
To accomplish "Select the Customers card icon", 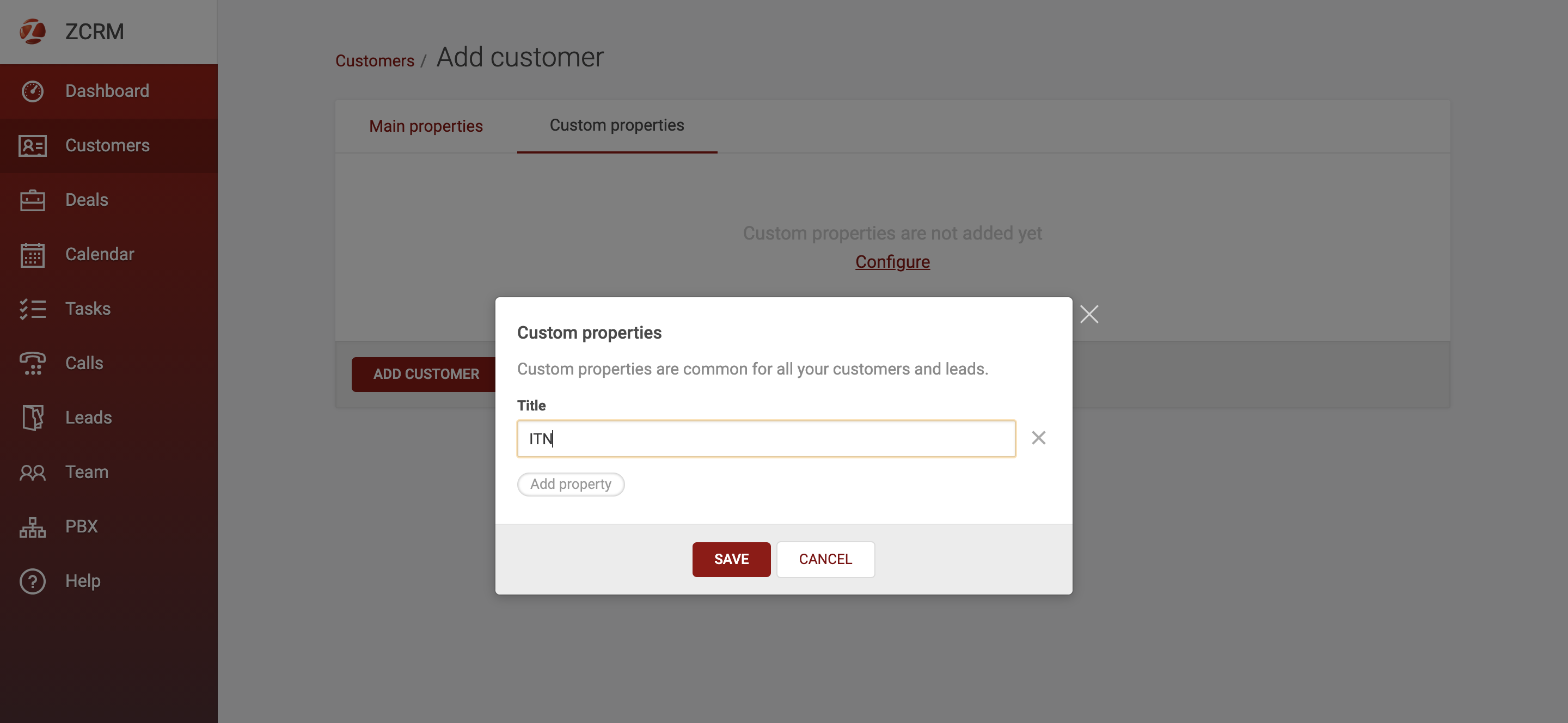I will pyautogui.click(x=32, y=145).
